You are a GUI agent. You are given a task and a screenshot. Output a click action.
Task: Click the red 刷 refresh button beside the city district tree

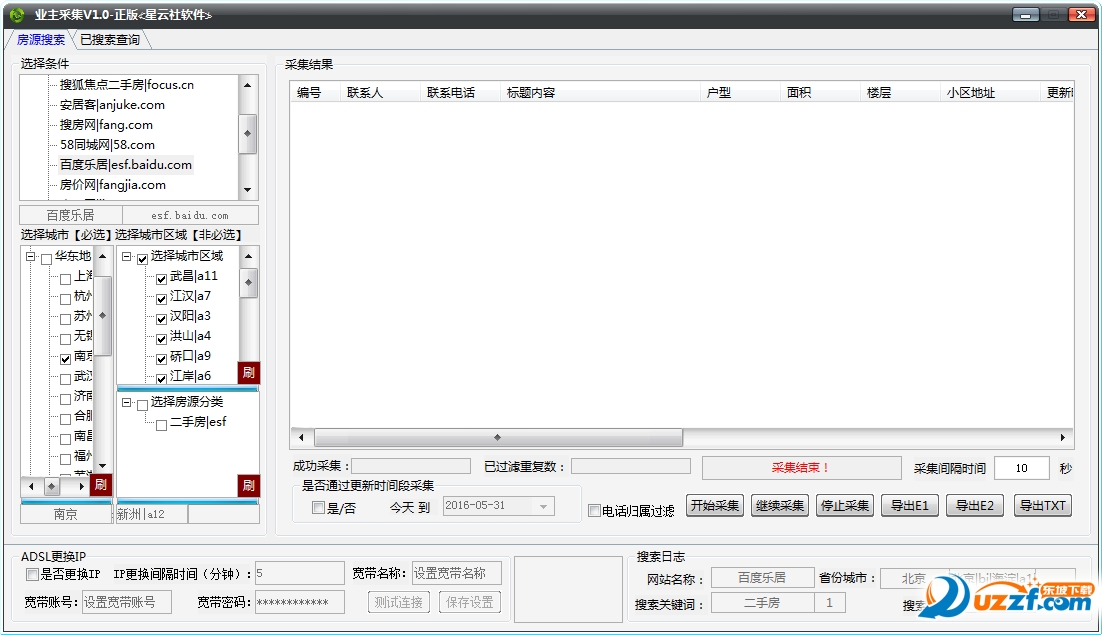point(249,373)
